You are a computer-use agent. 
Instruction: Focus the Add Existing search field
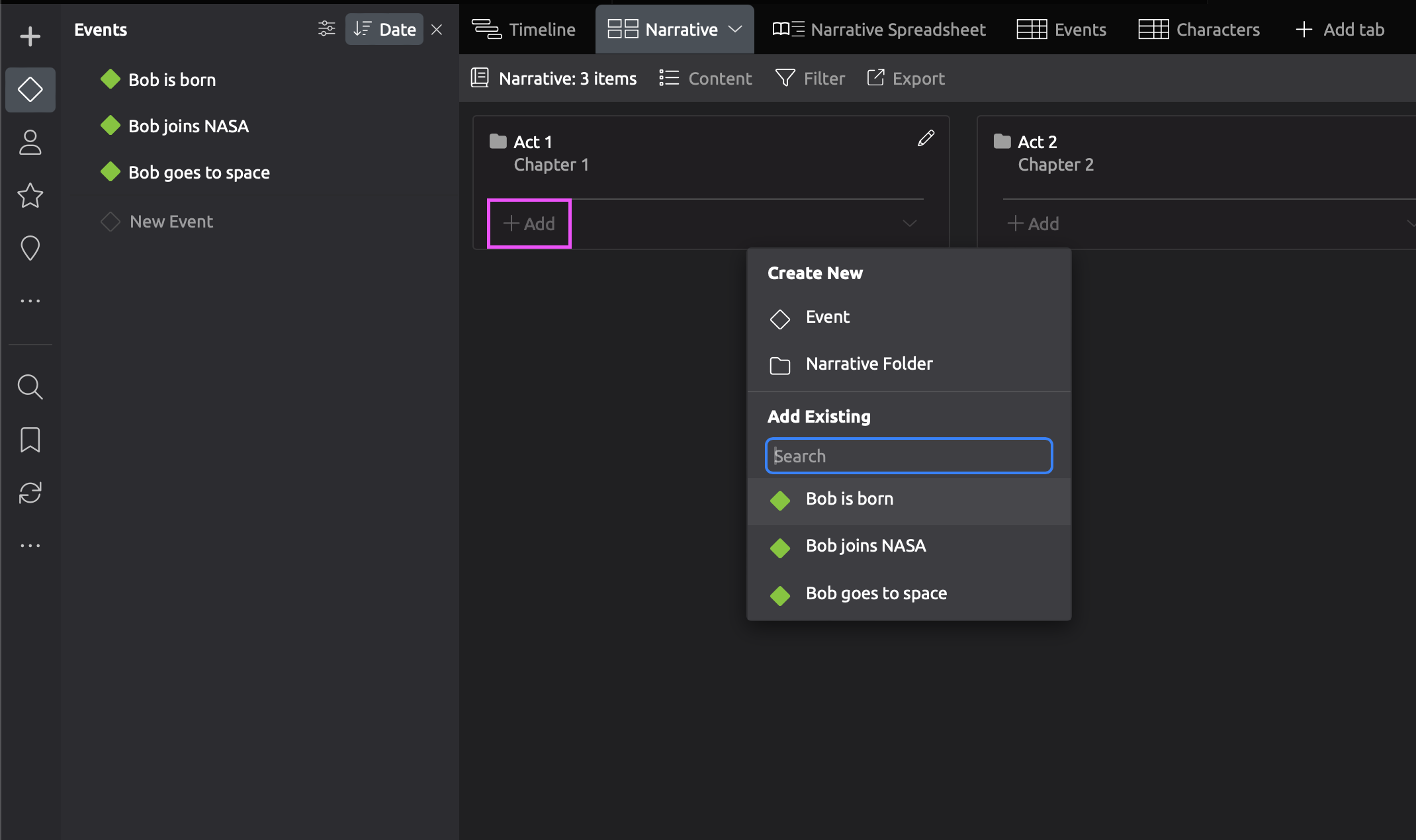point(908,456)
